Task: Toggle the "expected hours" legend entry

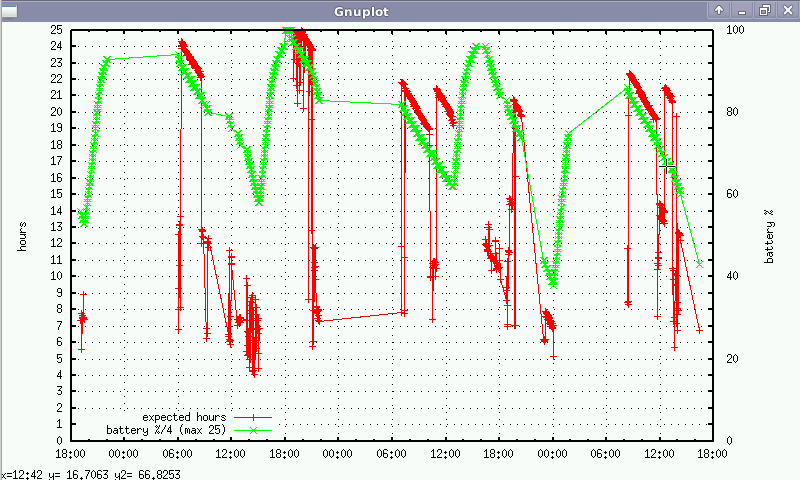Action: point(183,416)
